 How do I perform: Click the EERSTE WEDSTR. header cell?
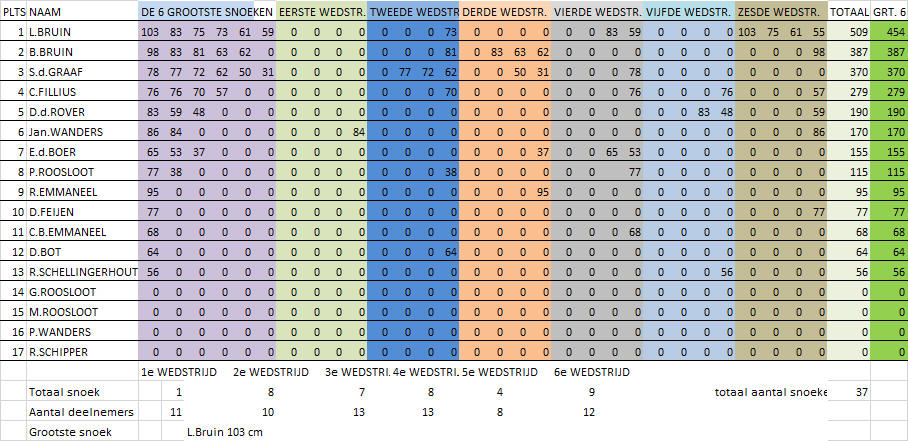click(x=322, y=12)
